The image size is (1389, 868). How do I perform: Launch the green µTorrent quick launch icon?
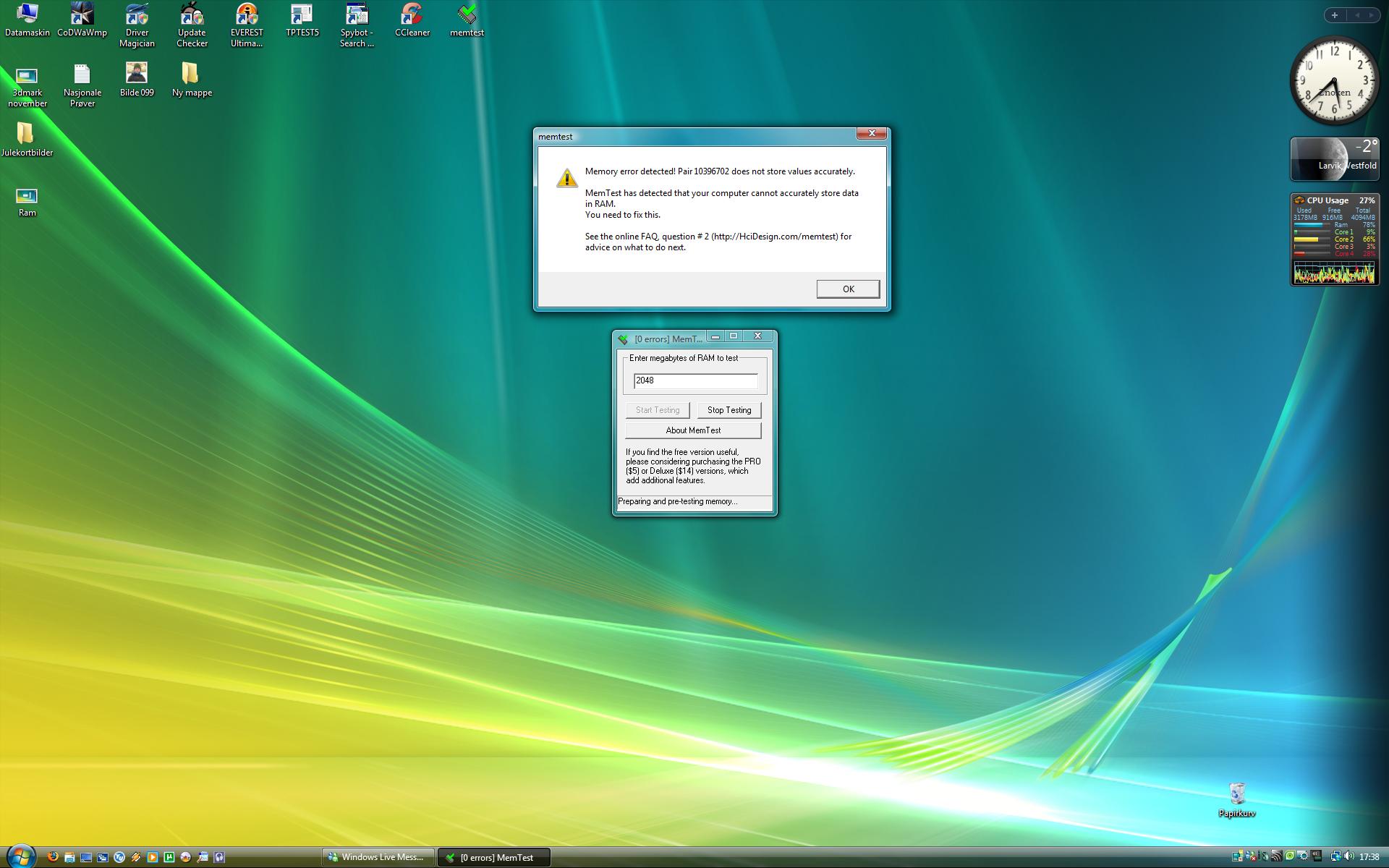[x=169, y=857]
